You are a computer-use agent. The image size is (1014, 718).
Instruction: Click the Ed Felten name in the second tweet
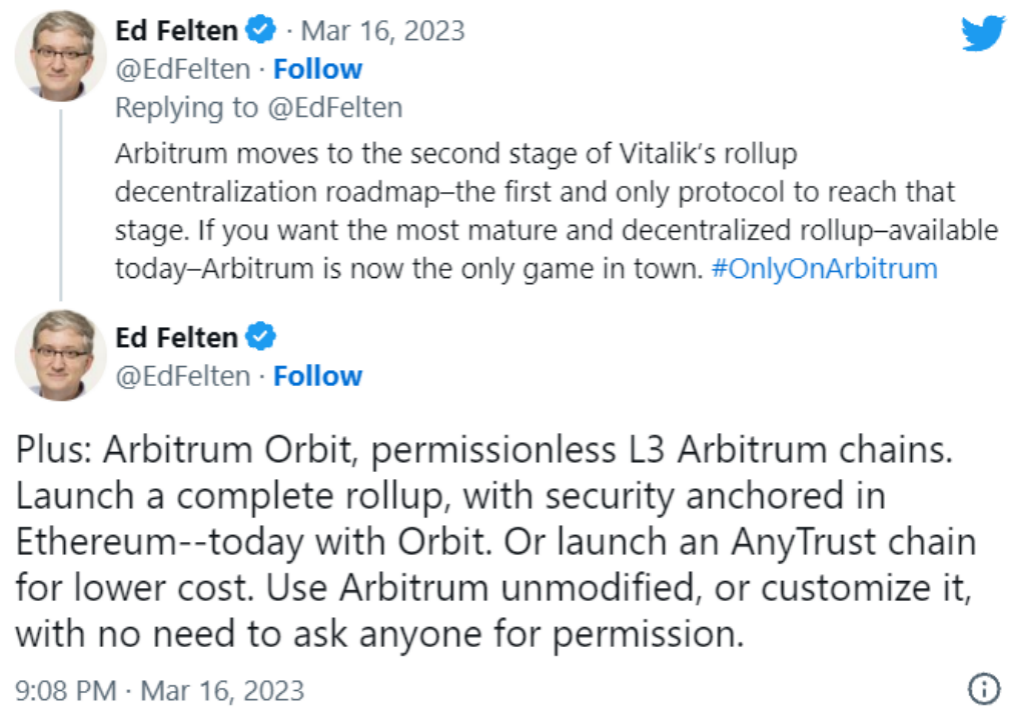177,338
